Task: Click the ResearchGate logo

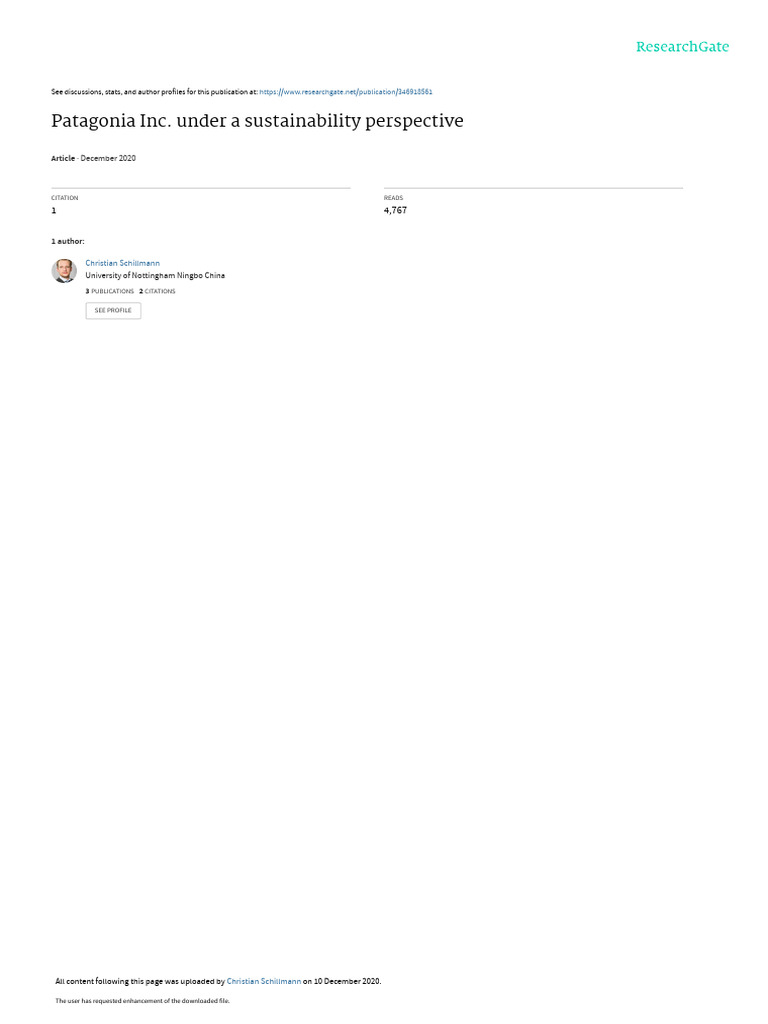Action: click(x=682, y=46)
